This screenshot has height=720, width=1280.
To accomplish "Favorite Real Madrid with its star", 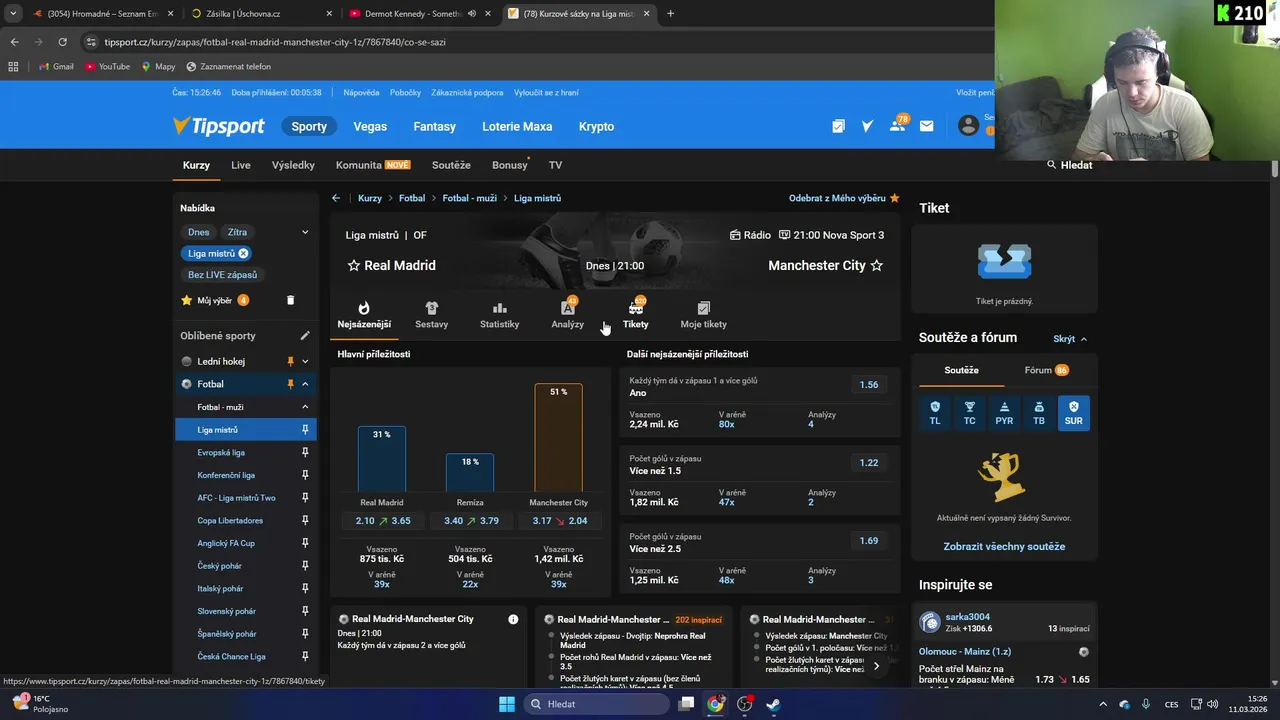I will (x=353, y=265).
